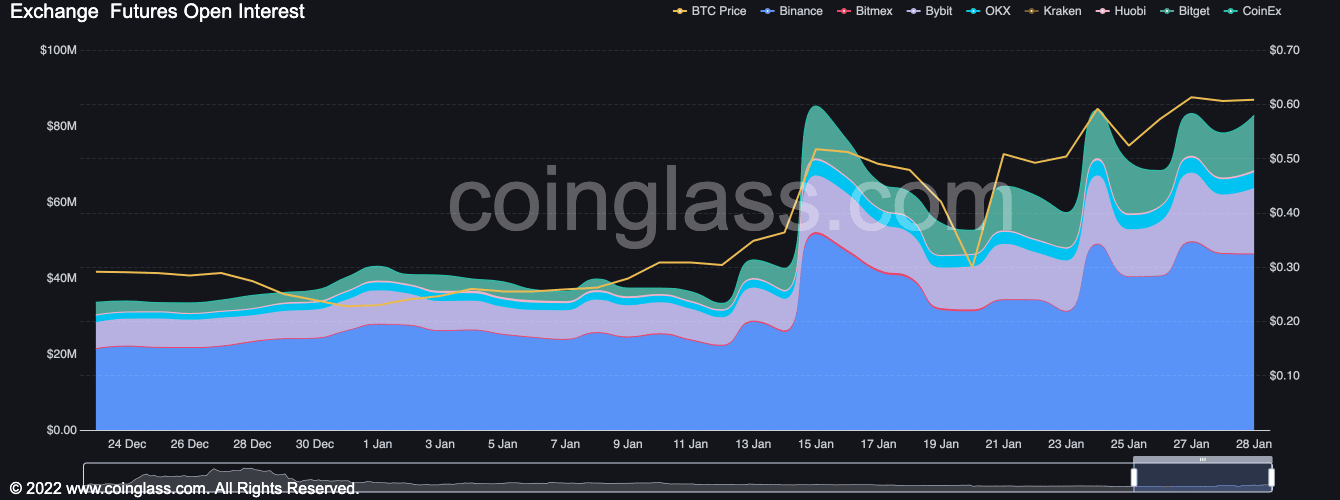Click the chart title Exchange Futures Open Interest
This screenshot has height=500, width=1340.
click(157, 12)
